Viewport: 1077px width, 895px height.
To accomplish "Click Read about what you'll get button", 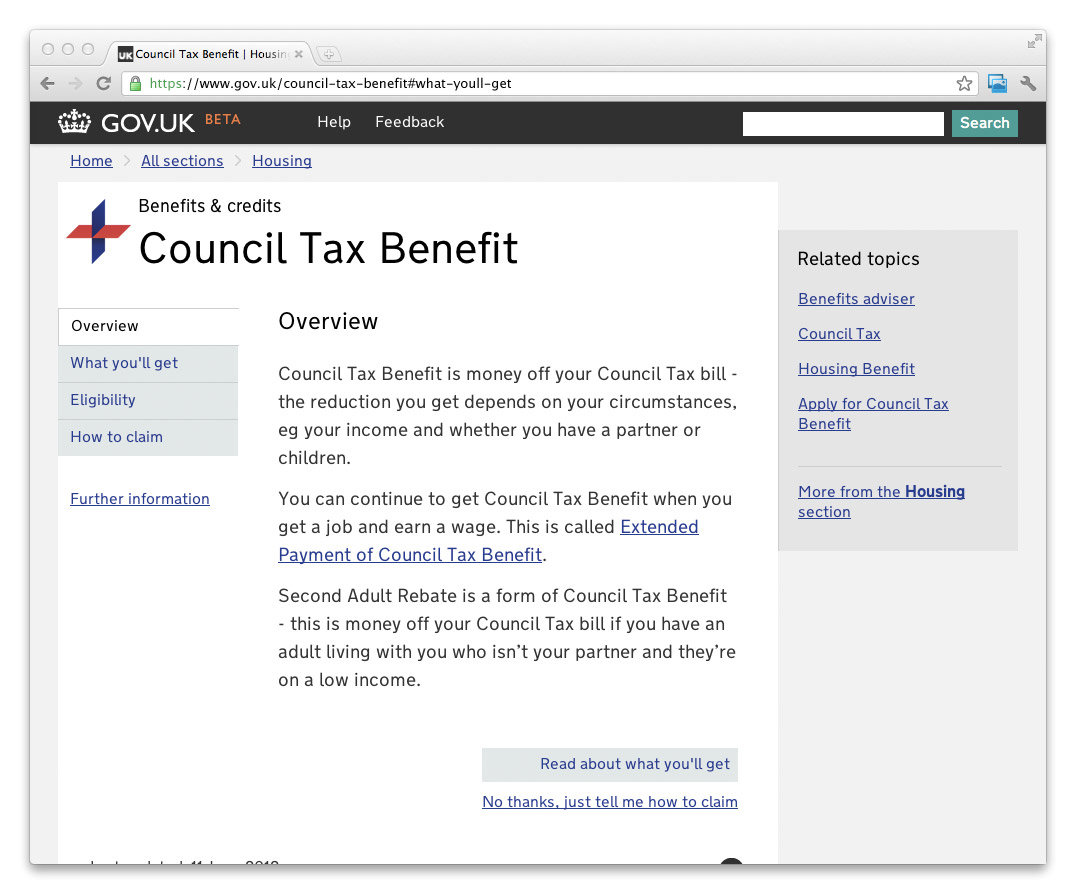I will point(610,764).
